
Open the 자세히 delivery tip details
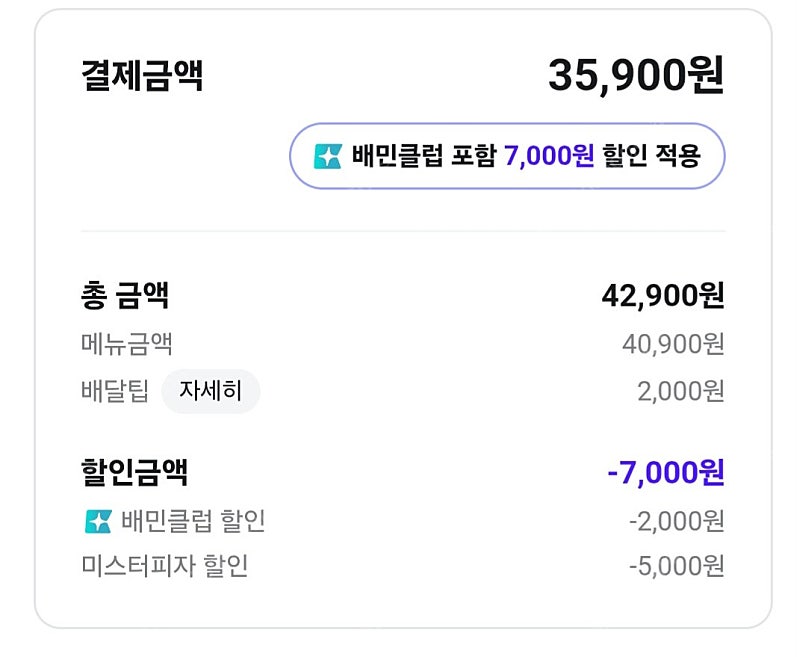pyautogui.click(x=211, y=391)
